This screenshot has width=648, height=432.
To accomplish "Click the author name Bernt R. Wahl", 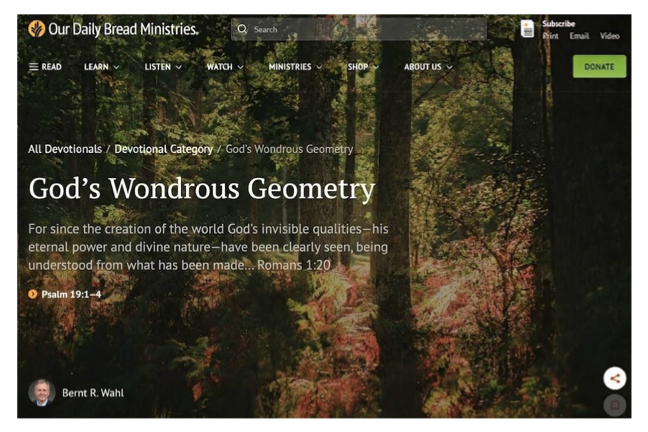I will [93, 393].
